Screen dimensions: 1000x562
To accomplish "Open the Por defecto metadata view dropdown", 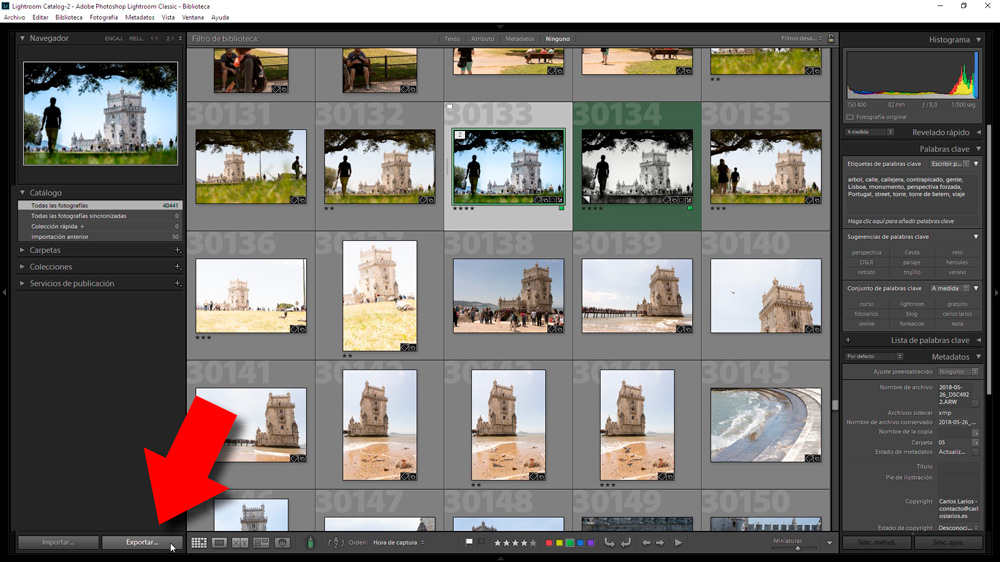I will [874, 357].
